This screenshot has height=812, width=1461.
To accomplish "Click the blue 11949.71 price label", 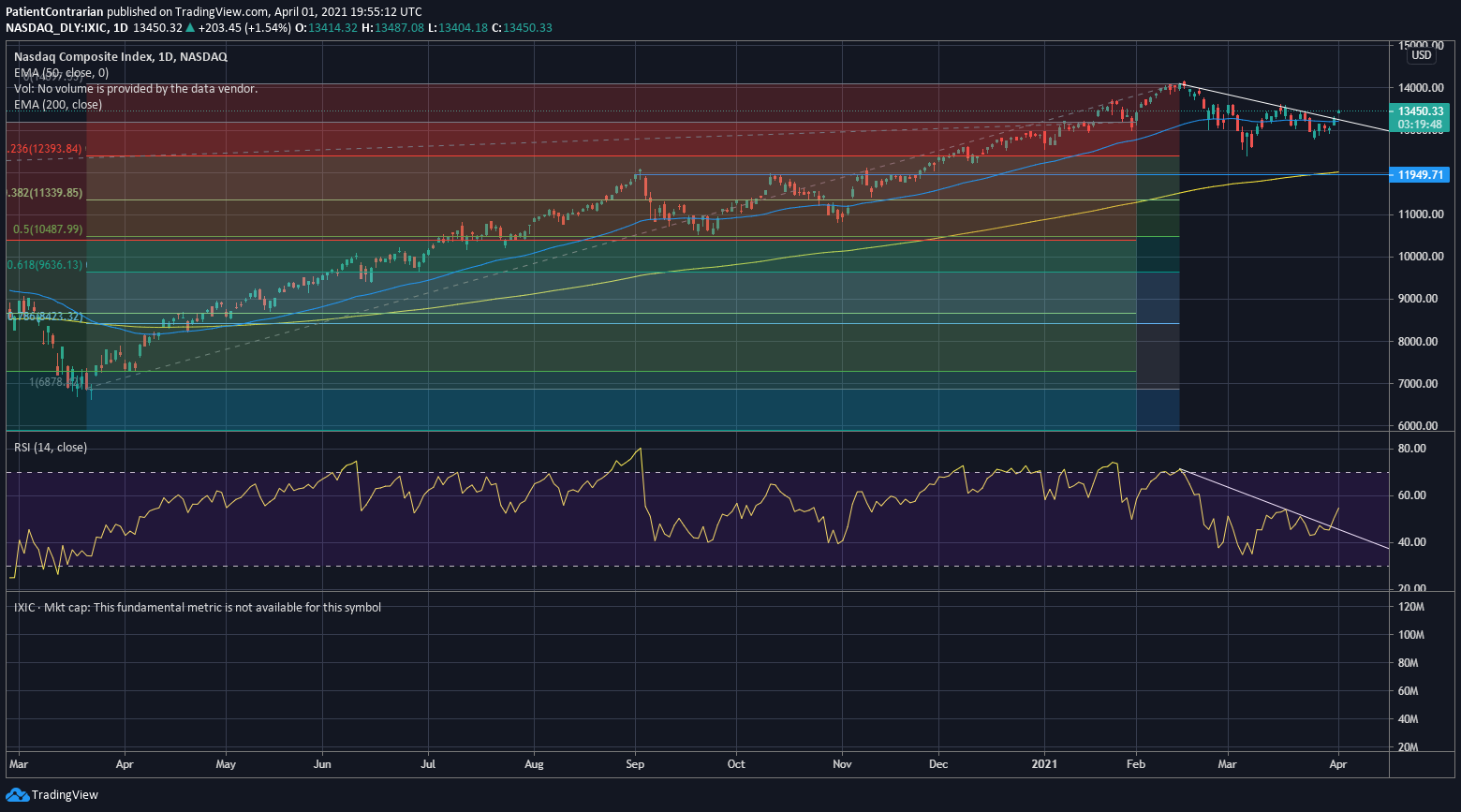I will [x=1420, y=175].
